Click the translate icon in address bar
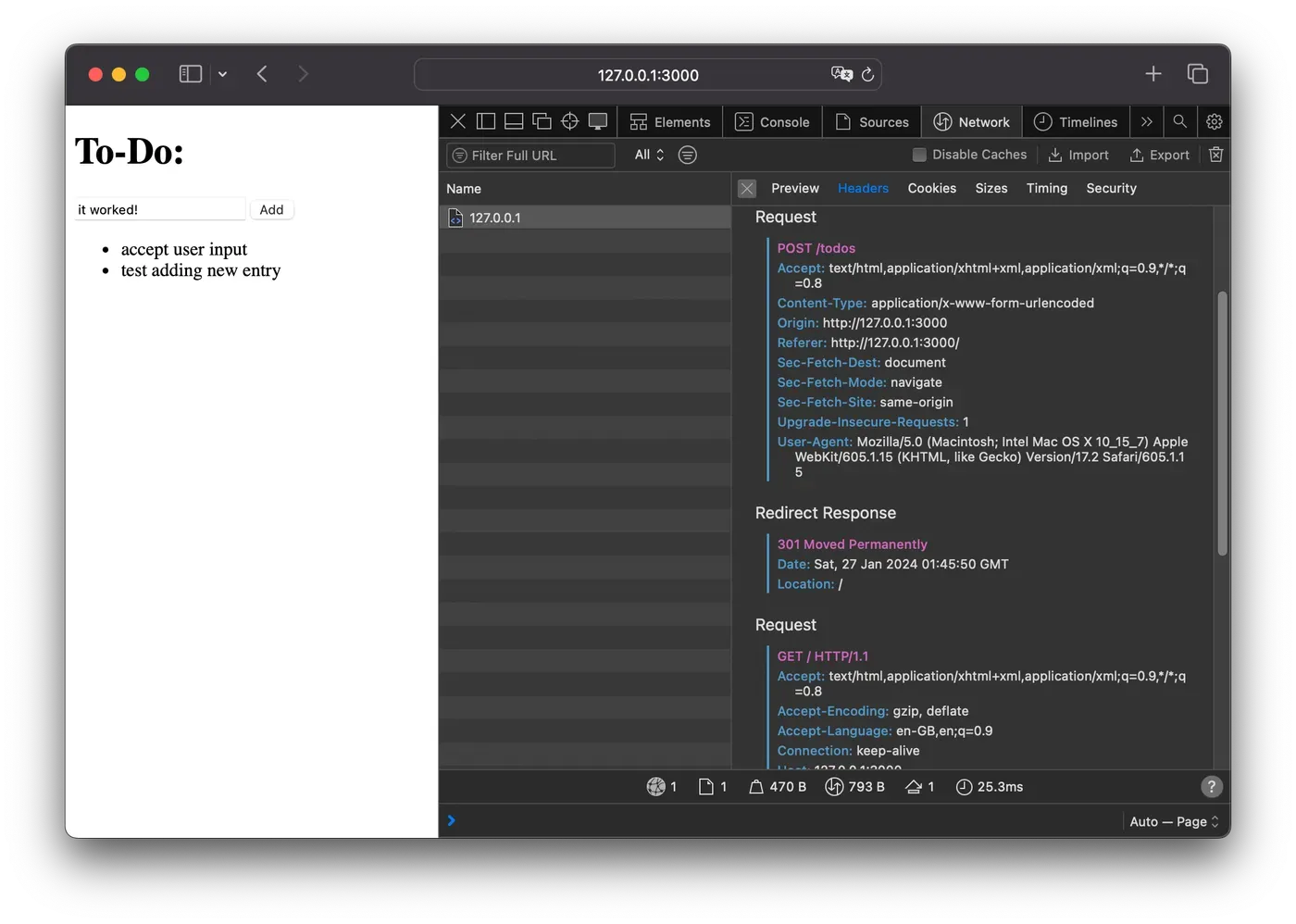Screen dimensions: 1296x924 tap(841, 74)
